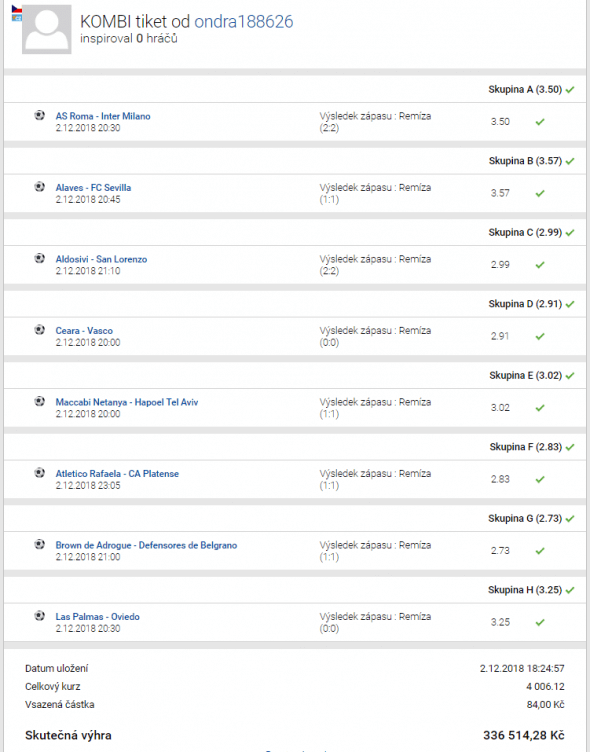
Task: Click the small card icon under the flag
Action: click(17, 18)
